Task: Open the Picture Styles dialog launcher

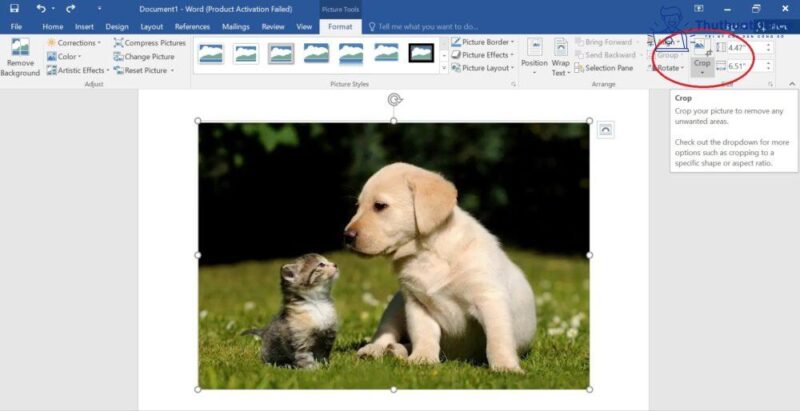Action: [x=513, y=84]
